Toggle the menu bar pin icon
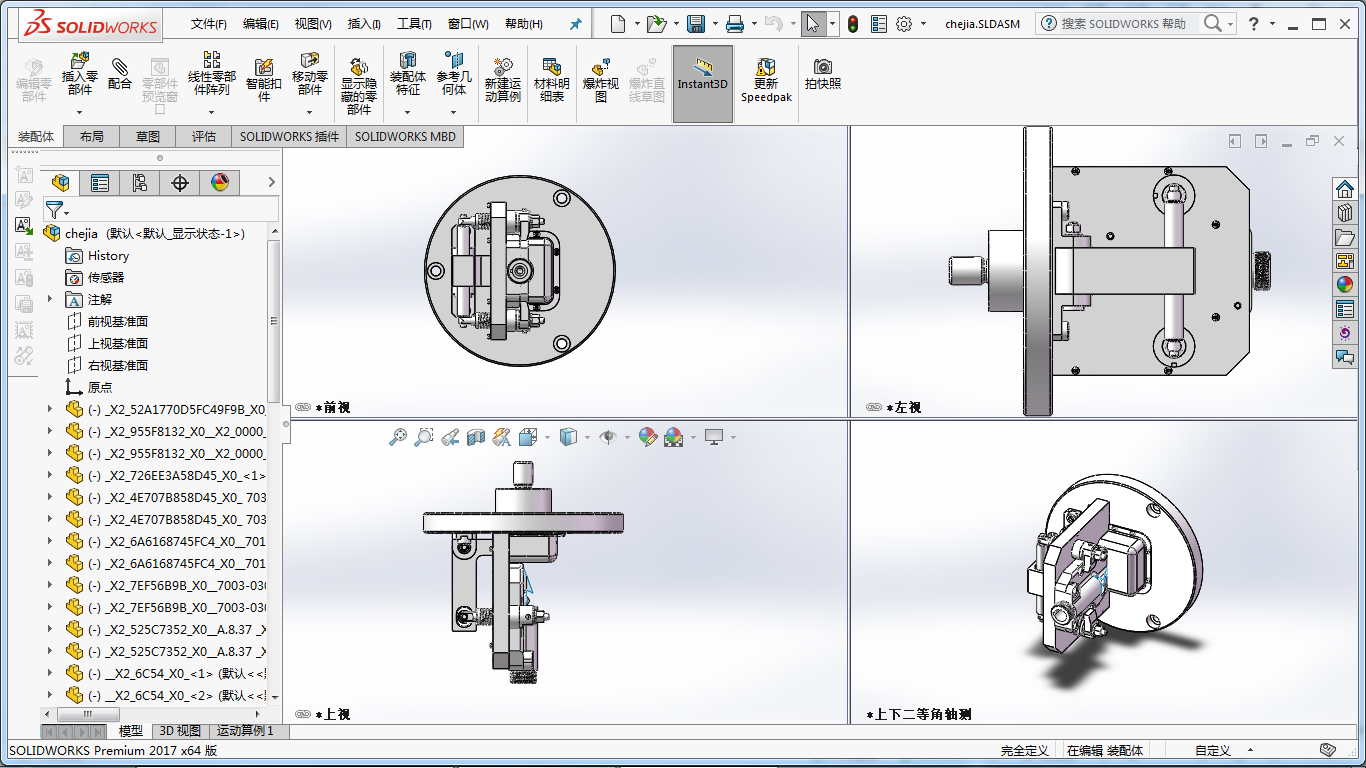Viewport: 1366px width, 768px height. [575, 24]
